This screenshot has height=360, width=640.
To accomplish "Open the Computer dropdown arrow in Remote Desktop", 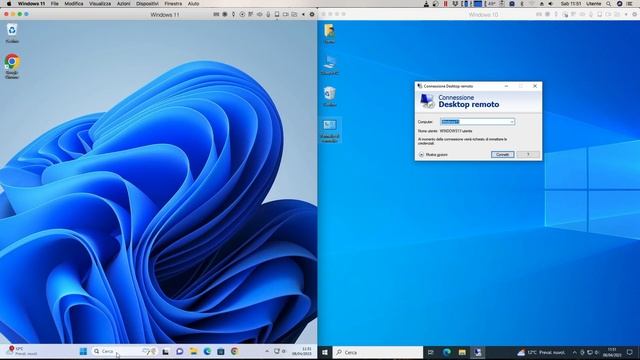I will (511, 122).
